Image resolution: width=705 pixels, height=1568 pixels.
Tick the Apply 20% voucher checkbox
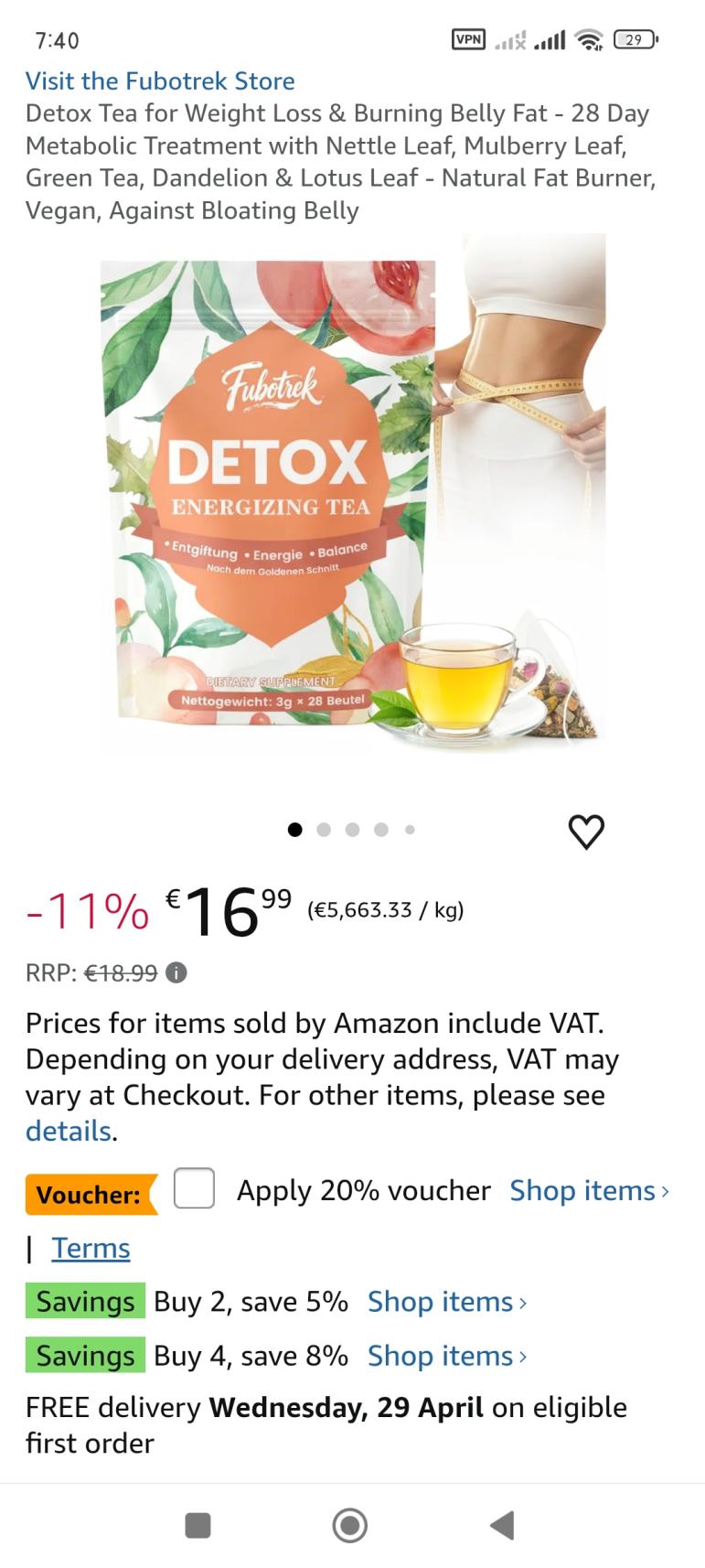pos(194,1188)
